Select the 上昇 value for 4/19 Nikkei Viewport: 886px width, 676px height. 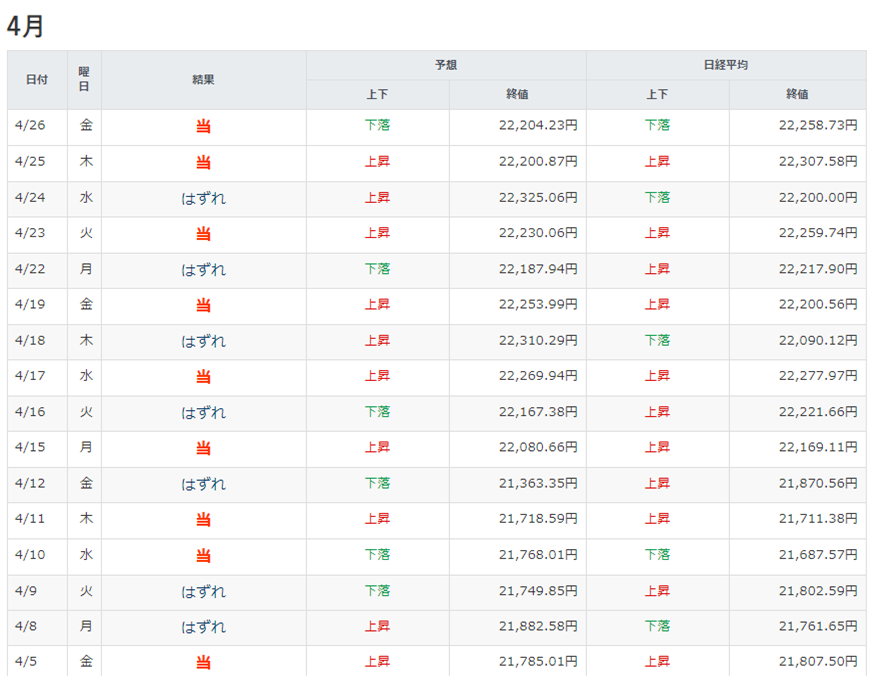point(656,305)
